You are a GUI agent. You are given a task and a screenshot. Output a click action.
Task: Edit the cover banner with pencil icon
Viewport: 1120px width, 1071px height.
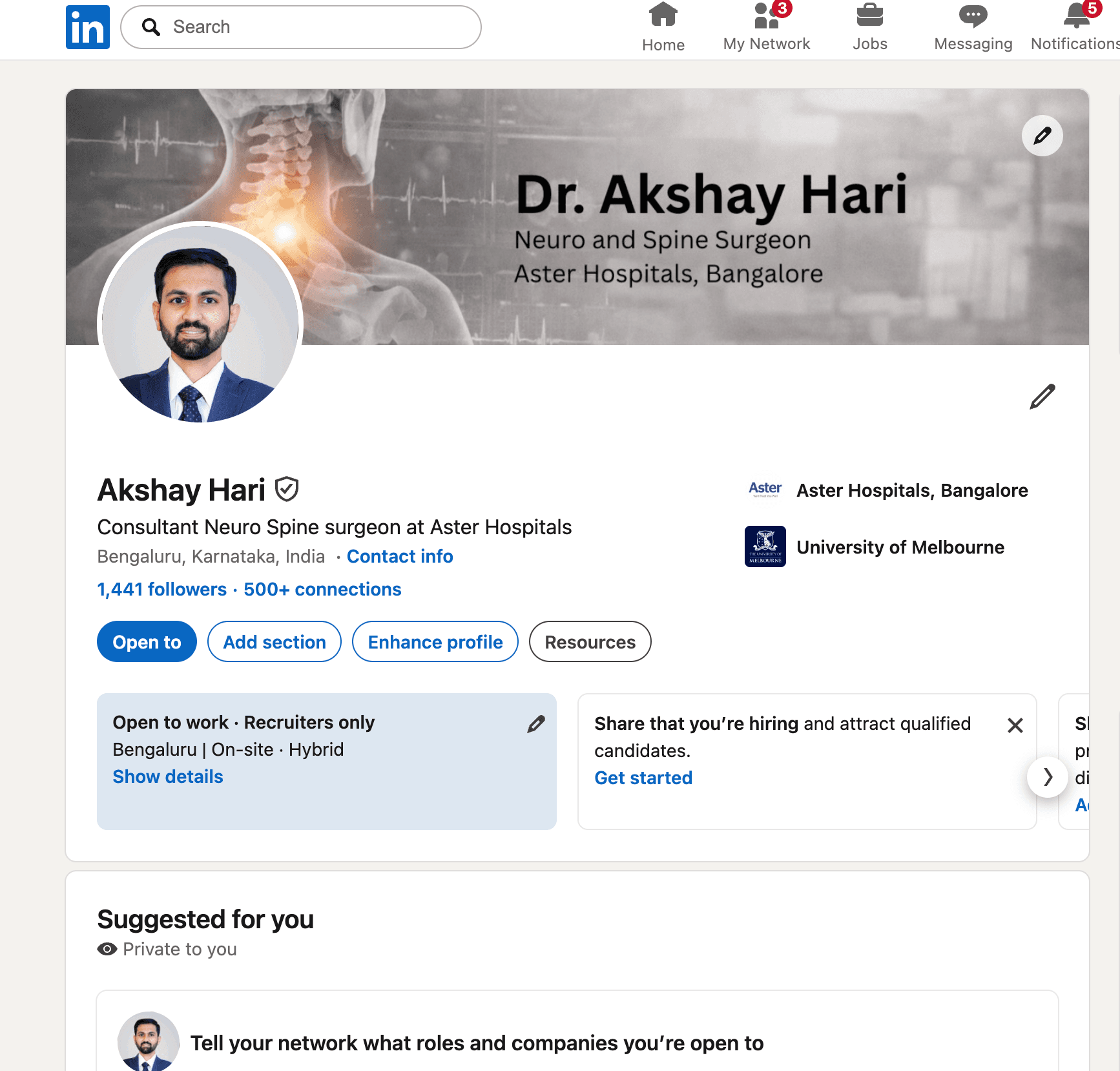pos(1042,136)
